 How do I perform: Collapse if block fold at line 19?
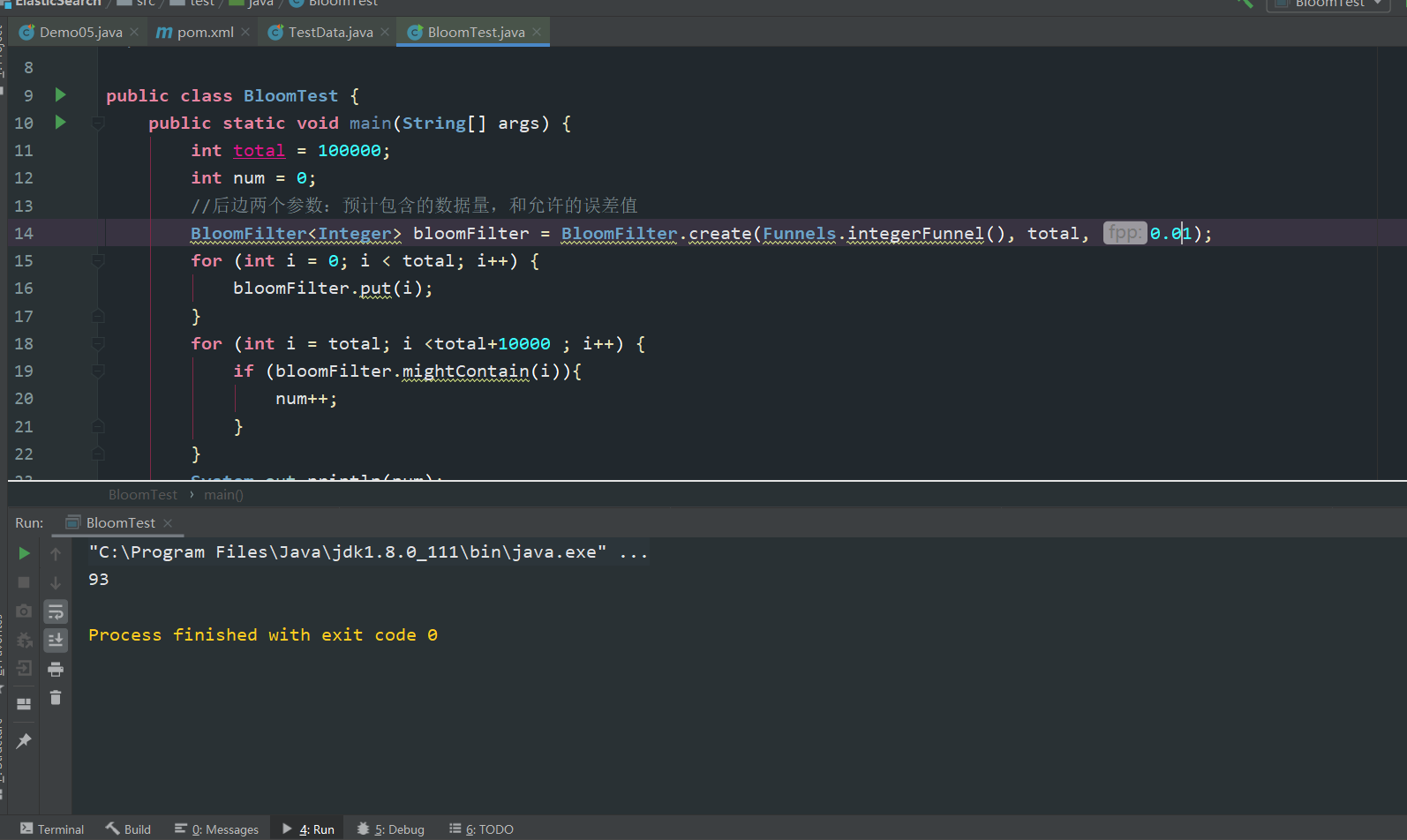pyautogui.click(x=98, y=371)
